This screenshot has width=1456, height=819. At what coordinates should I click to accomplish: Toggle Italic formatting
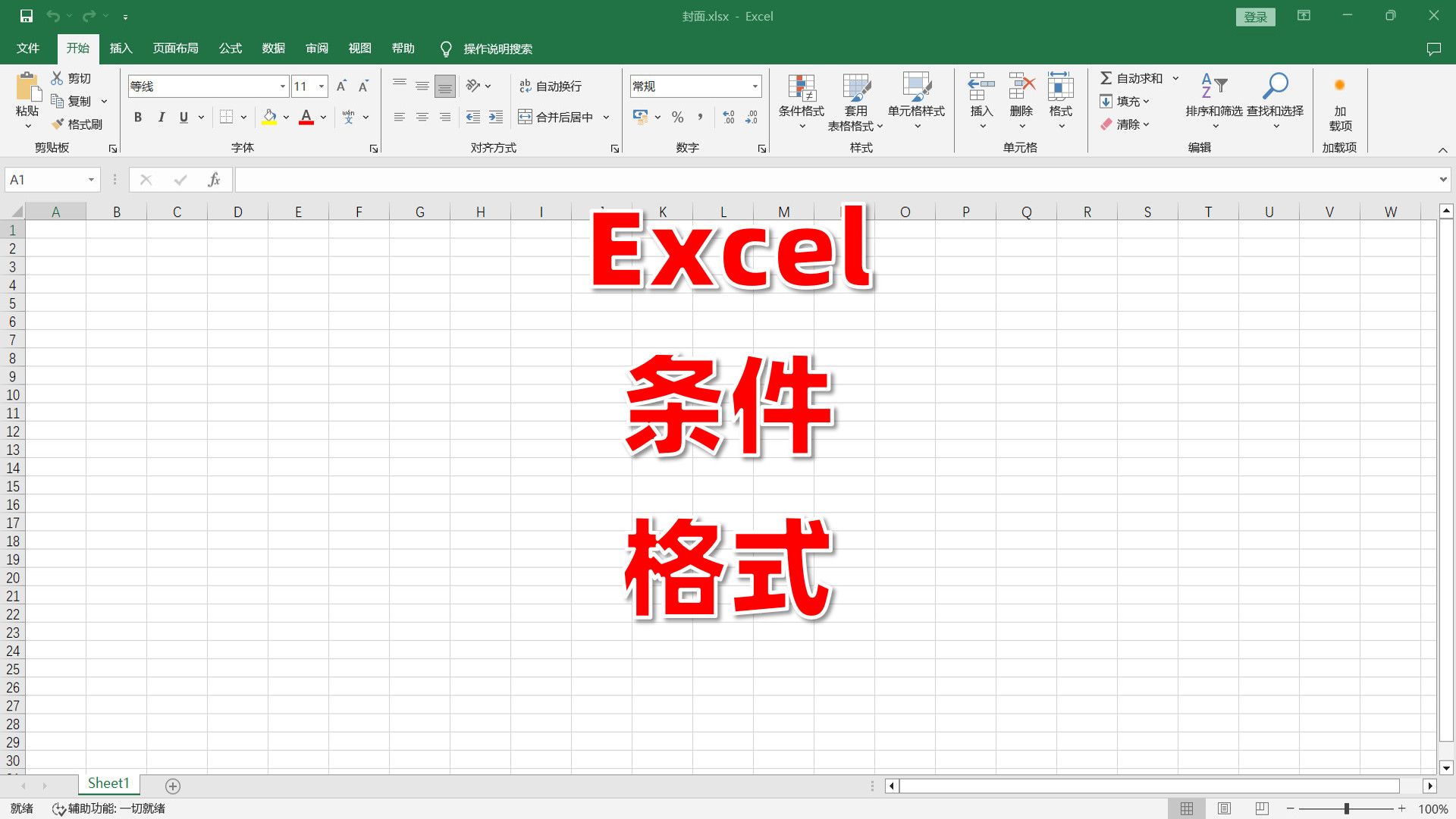point(161,117)
